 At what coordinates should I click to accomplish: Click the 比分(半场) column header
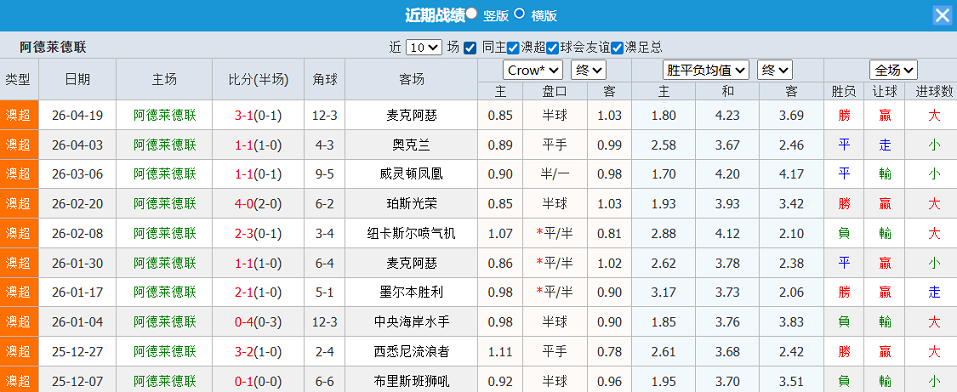[258, 79]
